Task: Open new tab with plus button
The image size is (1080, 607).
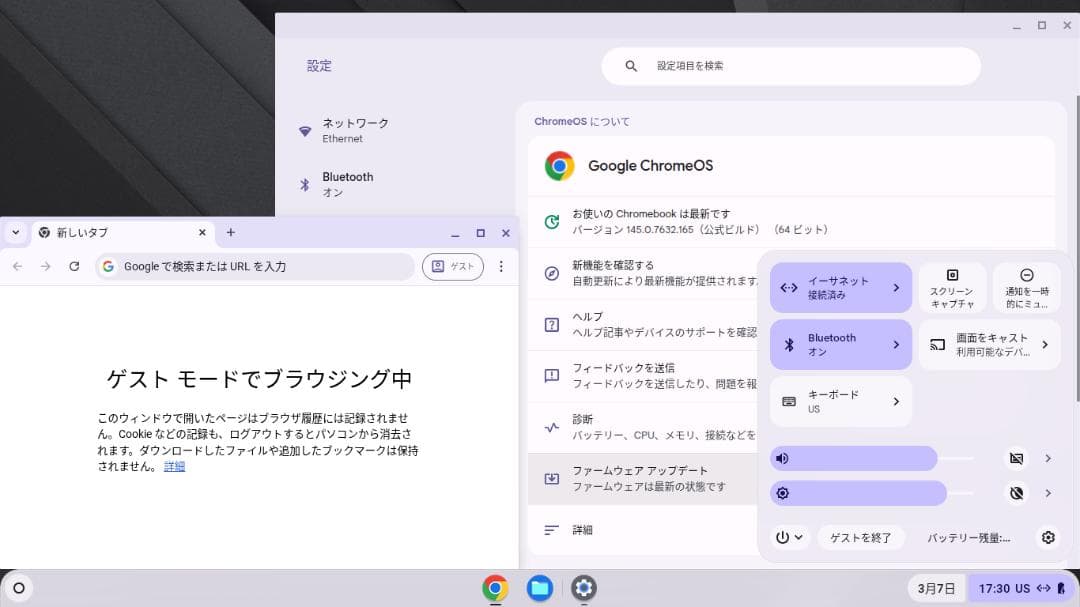Action: (x=231, y=233)
